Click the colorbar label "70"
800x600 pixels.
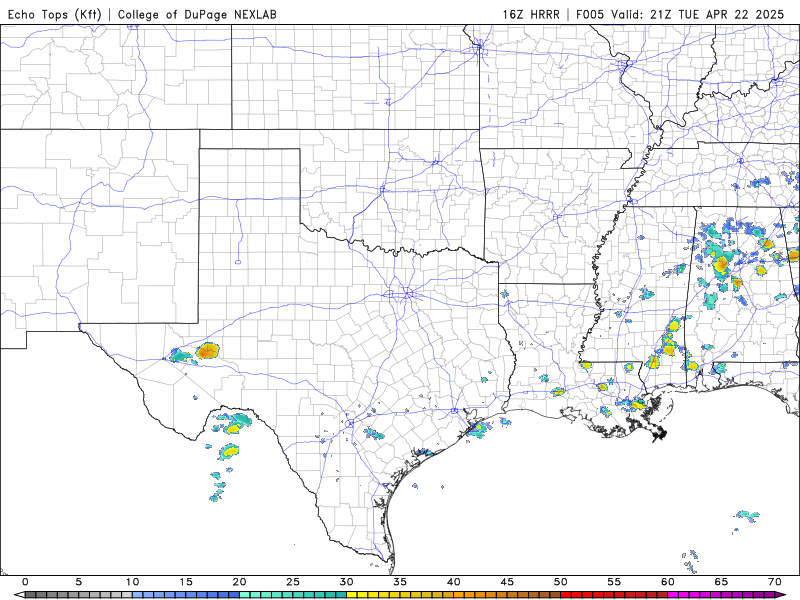tap(775, 582)
